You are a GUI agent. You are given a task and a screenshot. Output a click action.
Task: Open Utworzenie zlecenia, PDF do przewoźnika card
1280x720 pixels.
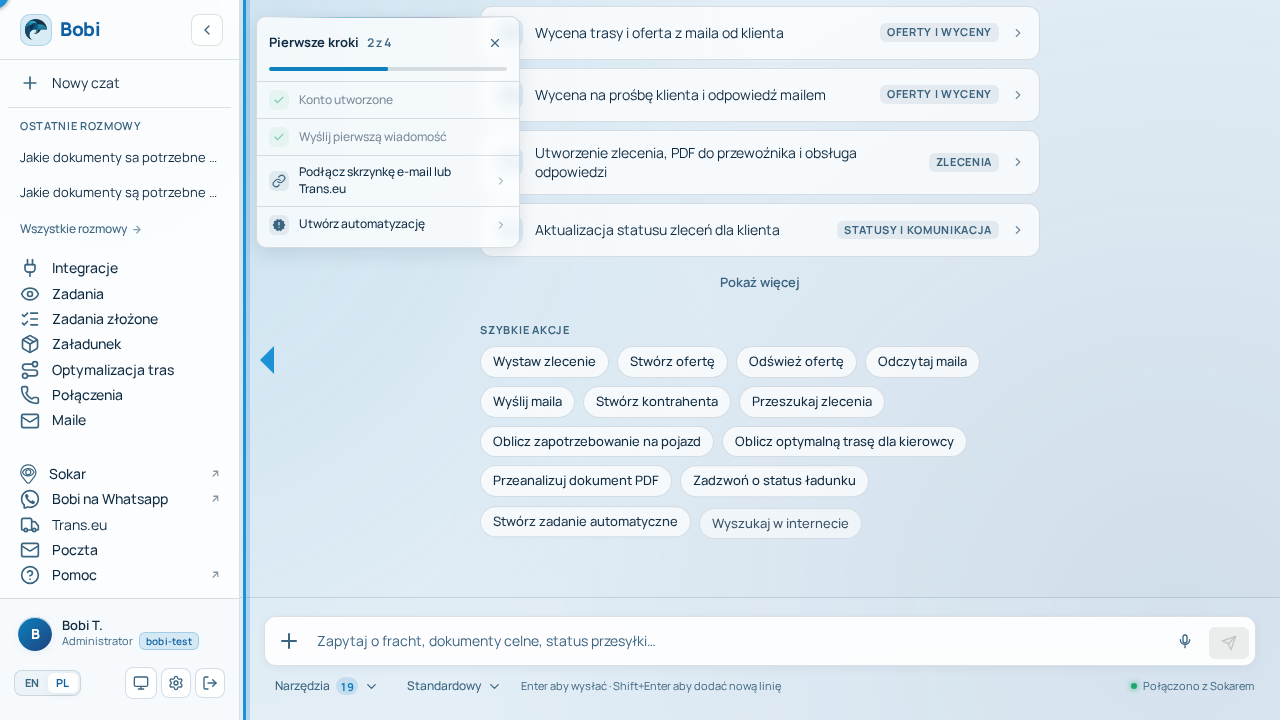pos(760,162)
